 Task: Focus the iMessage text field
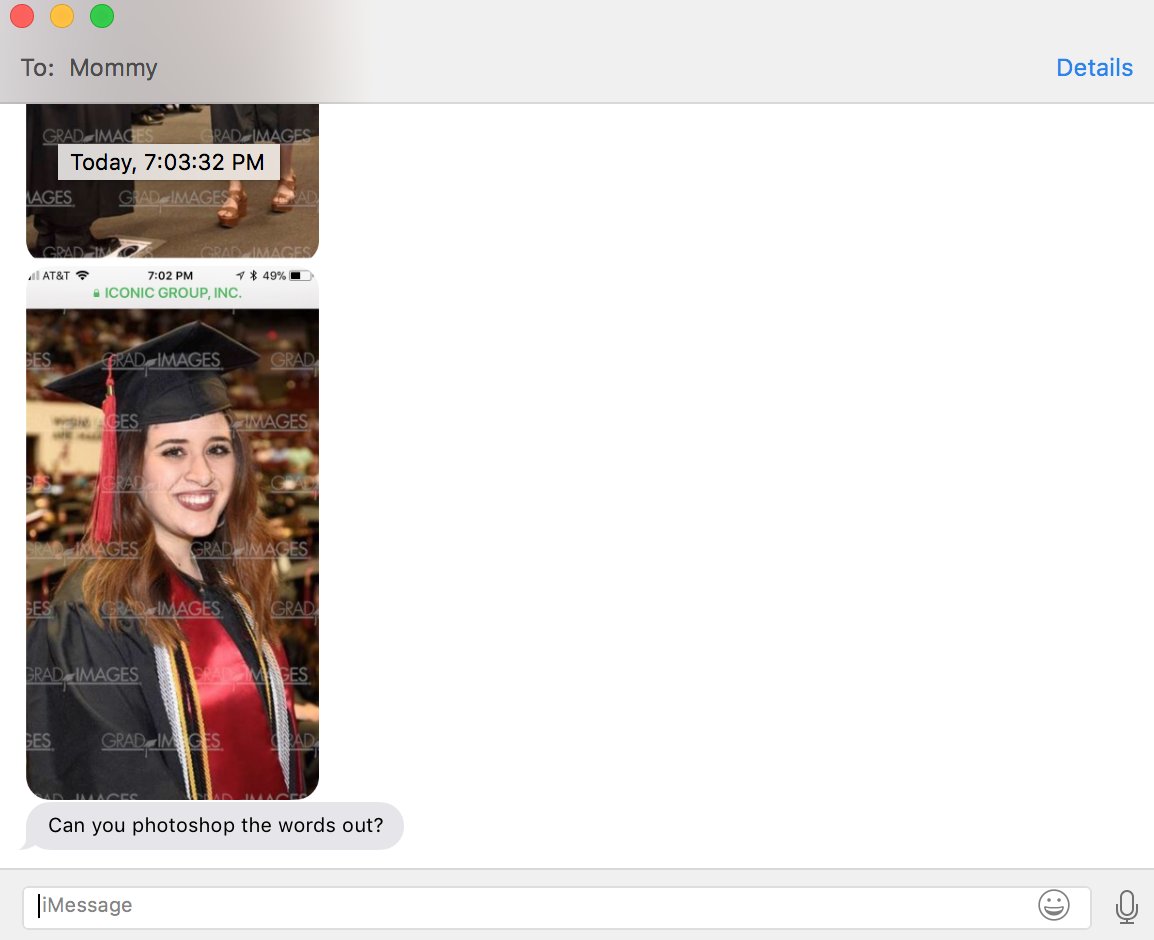pyautogui.click(x=556, y=906)
